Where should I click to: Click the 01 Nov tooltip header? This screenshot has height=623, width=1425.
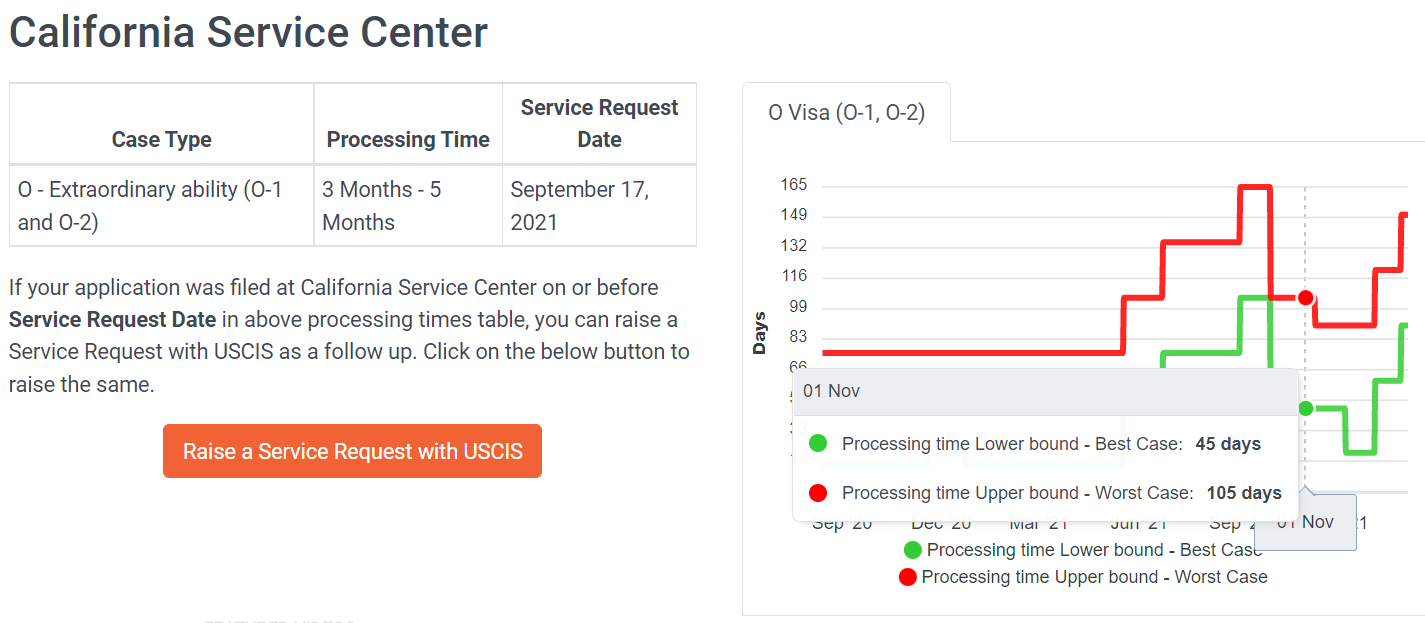pyautogui.click(x=1045, y=391)
